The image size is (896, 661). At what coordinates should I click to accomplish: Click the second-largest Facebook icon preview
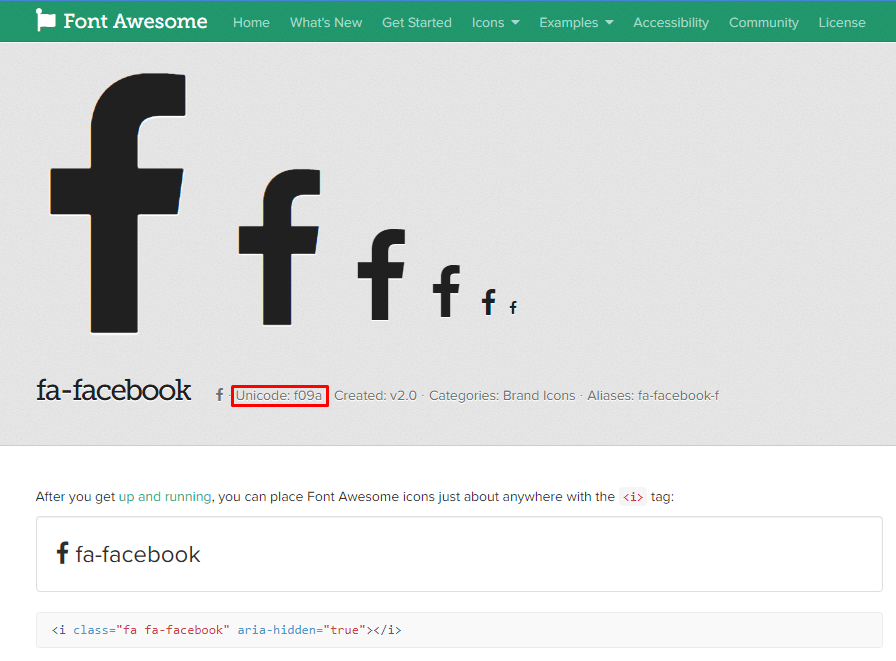pyautogui.click(x=279, y=246)
